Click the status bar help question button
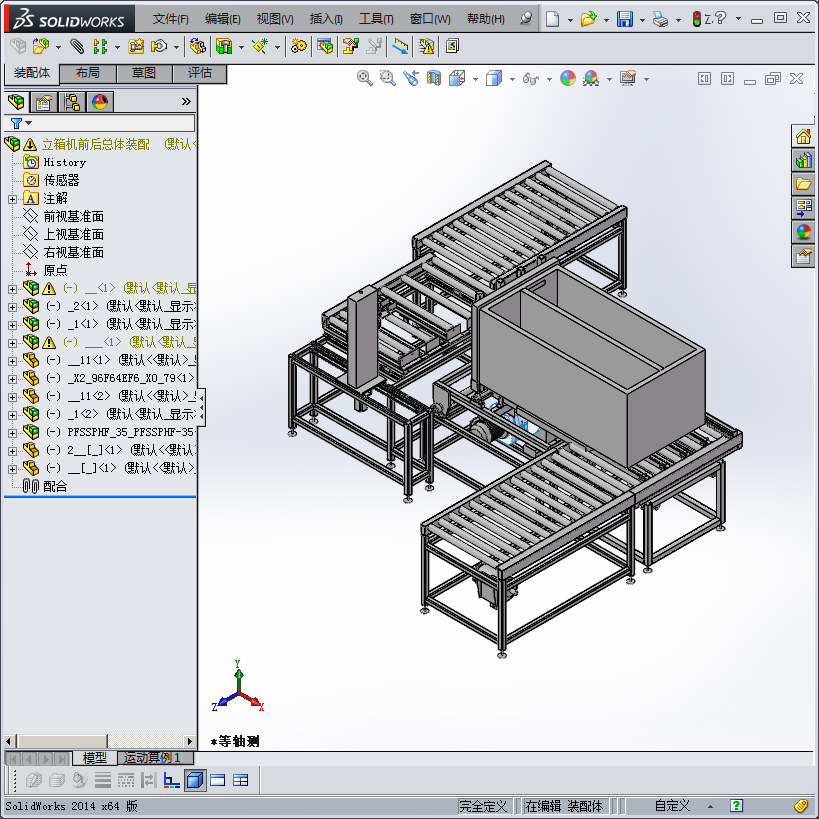 [x=736, y=805]
